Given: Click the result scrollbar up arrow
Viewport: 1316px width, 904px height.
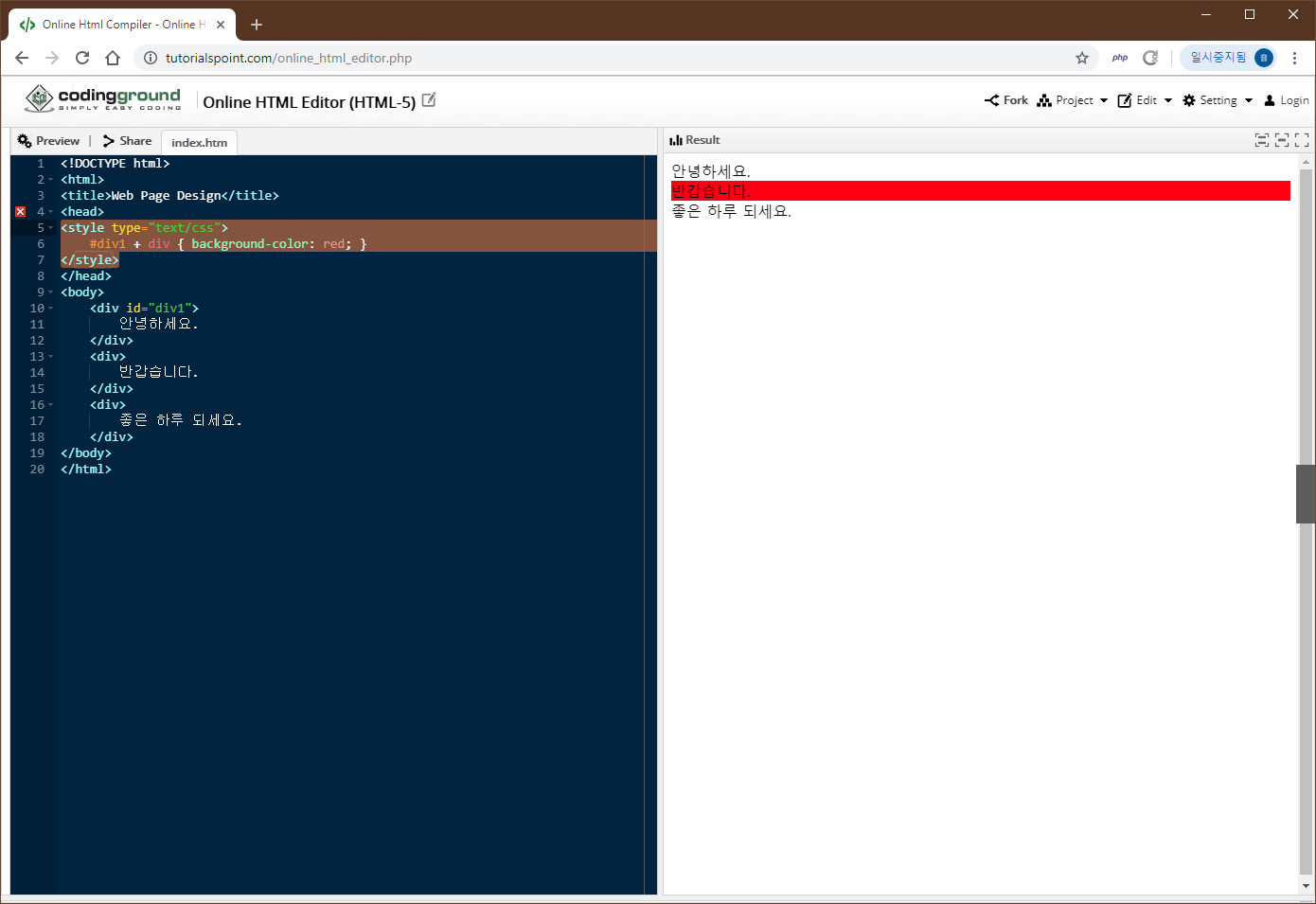Looking at the screenshot, I should coord(1306,163).
